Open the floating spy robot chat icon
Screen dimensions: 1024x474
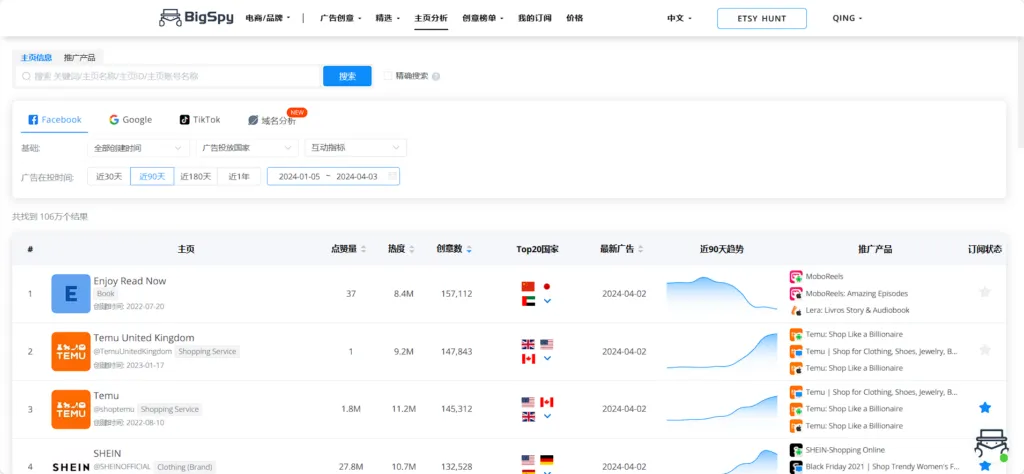tap(990, 446)
